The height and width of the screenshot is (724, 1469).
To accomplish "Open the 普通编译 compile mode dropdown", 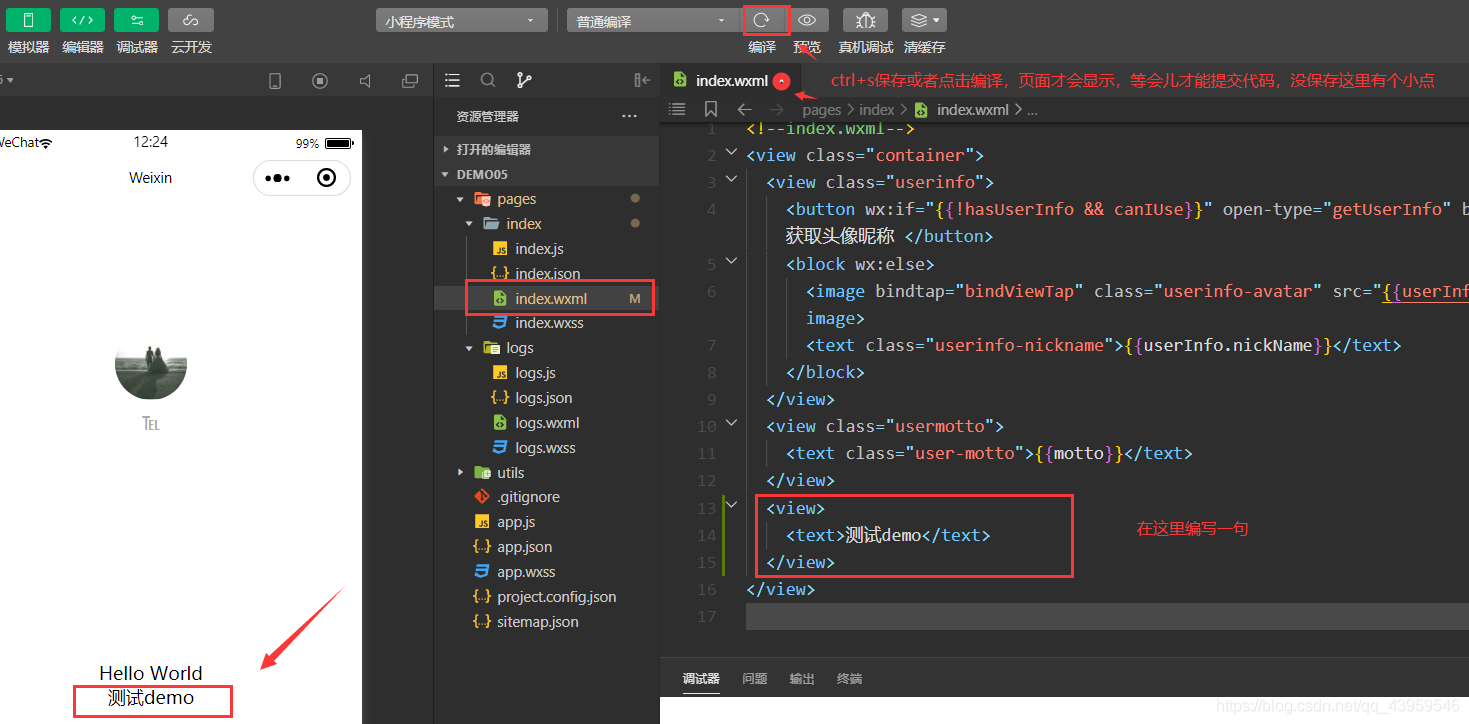I will 652,21.
